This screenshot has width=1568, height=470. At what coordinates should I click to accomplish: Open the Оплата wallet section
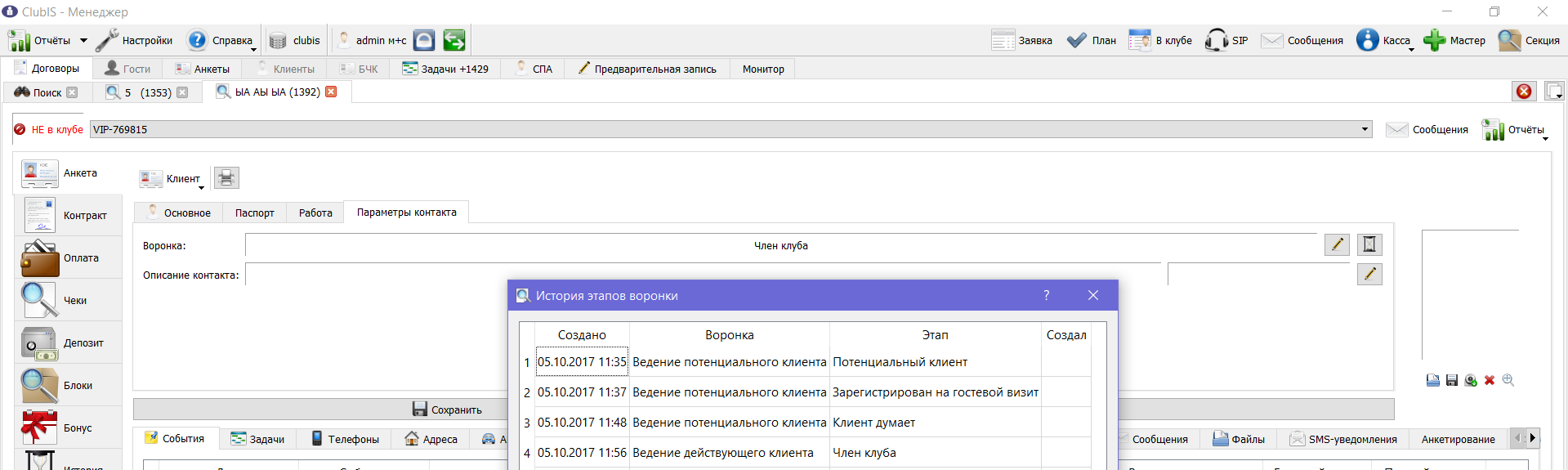(69, 258)
